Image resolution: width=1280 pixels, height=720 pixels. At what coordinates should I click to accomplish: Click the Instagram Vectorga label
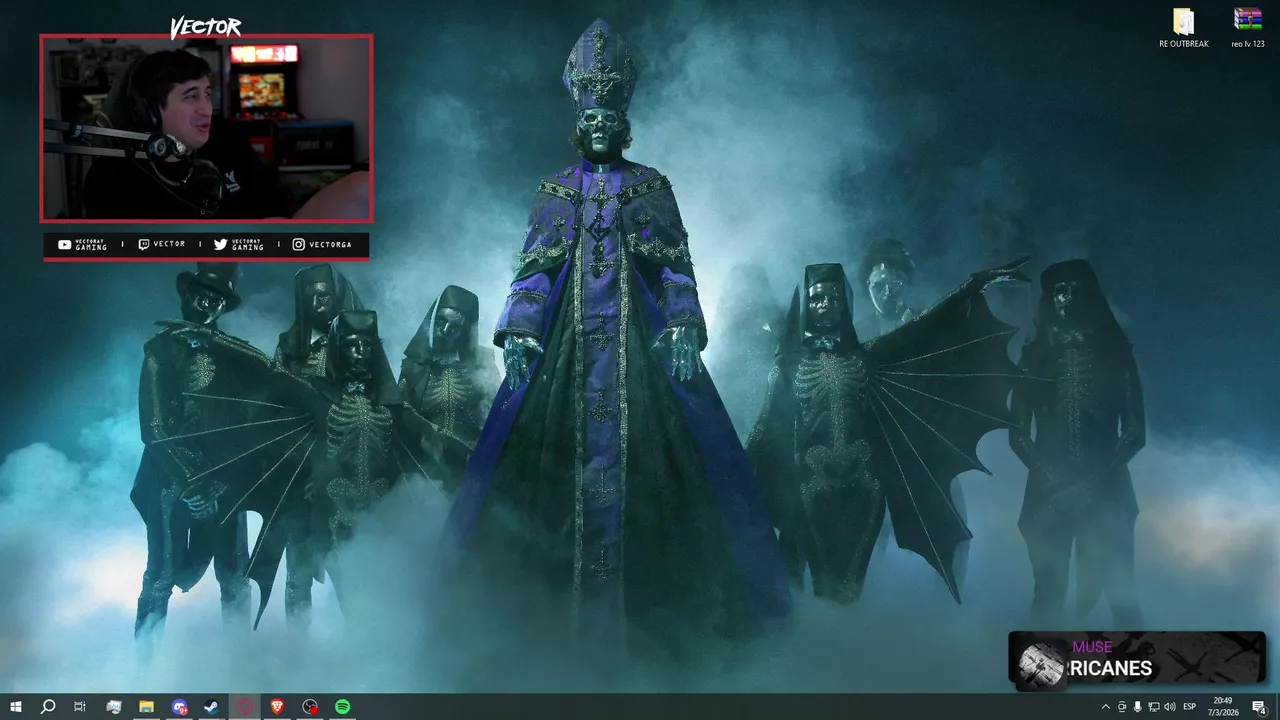(x=322, y=245)
